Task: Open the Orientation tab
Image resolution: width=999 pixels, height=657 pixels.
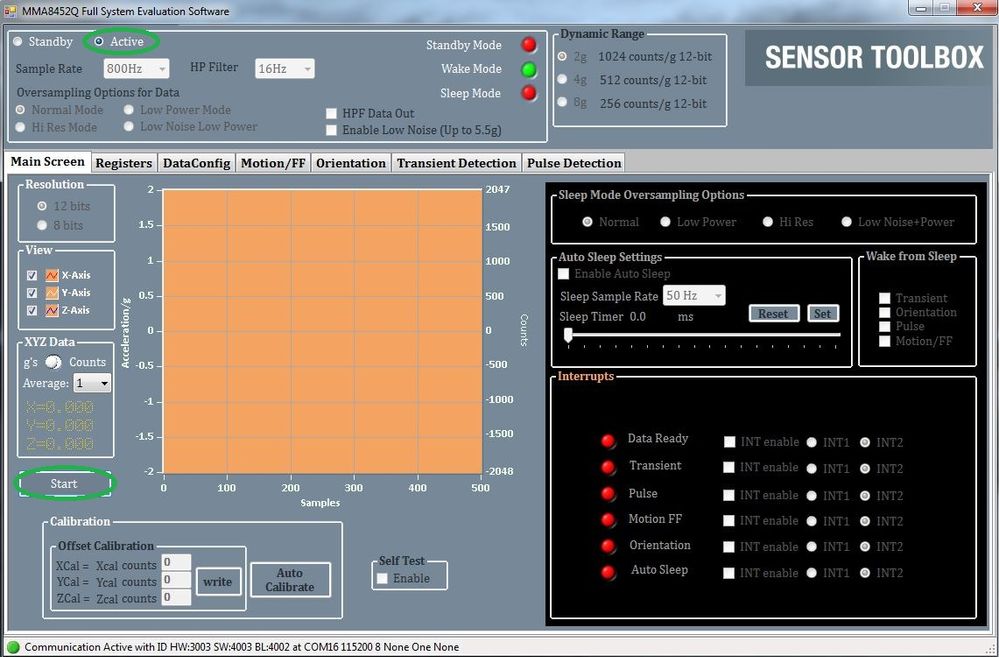Action: click(351, 163)
